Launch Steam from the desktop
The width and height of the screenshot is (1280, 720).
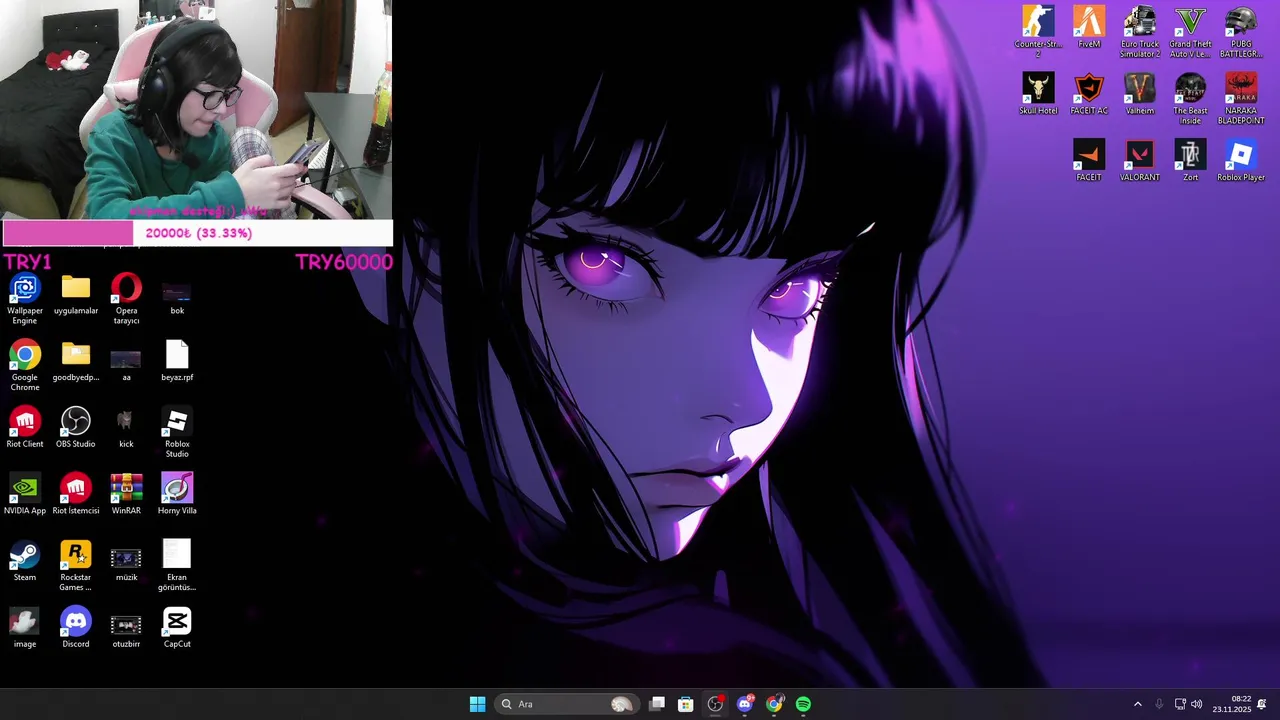(x=25, y=562)
